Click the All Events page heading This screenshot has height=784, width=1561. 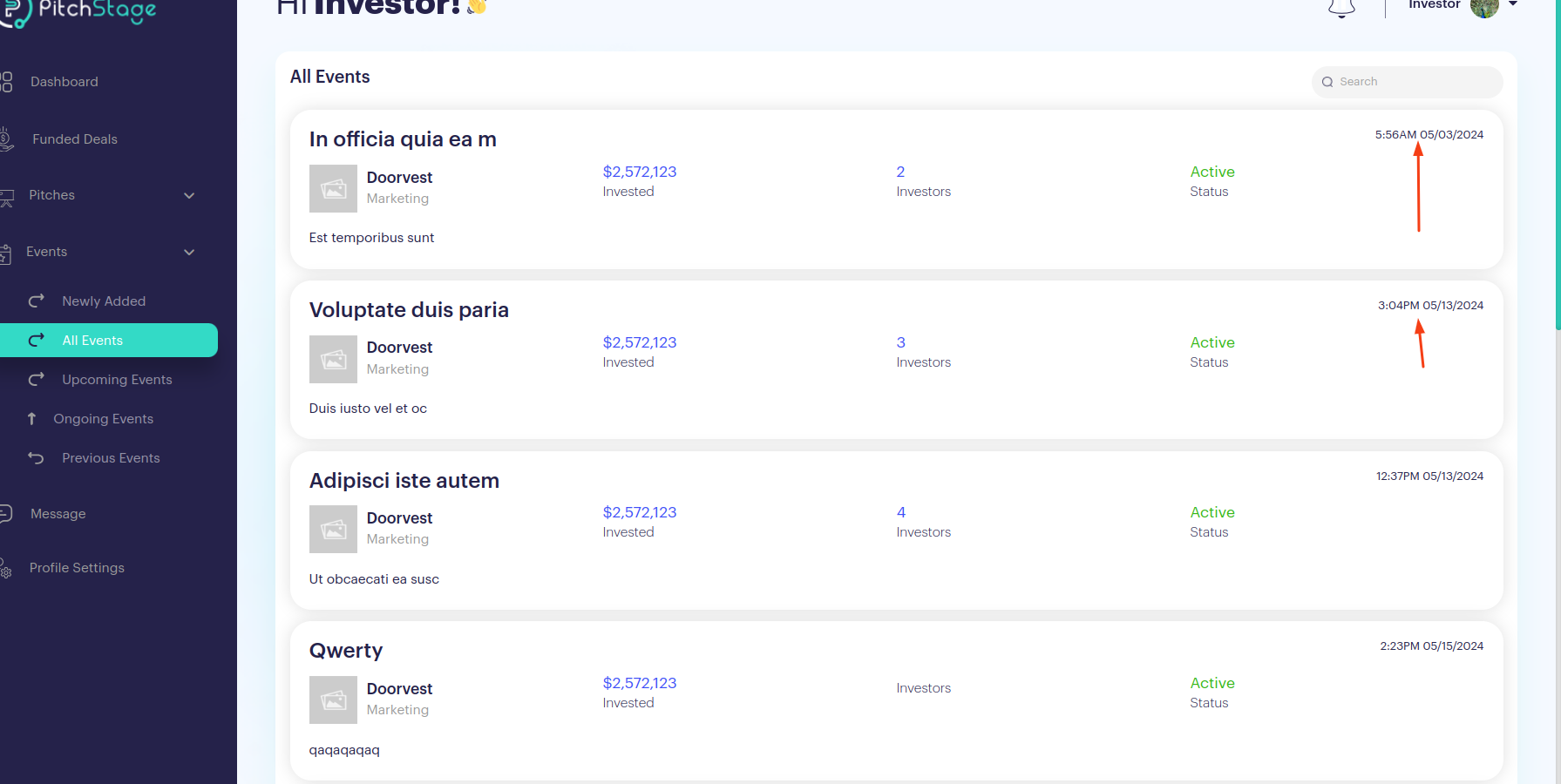click(x=329, y=77)
